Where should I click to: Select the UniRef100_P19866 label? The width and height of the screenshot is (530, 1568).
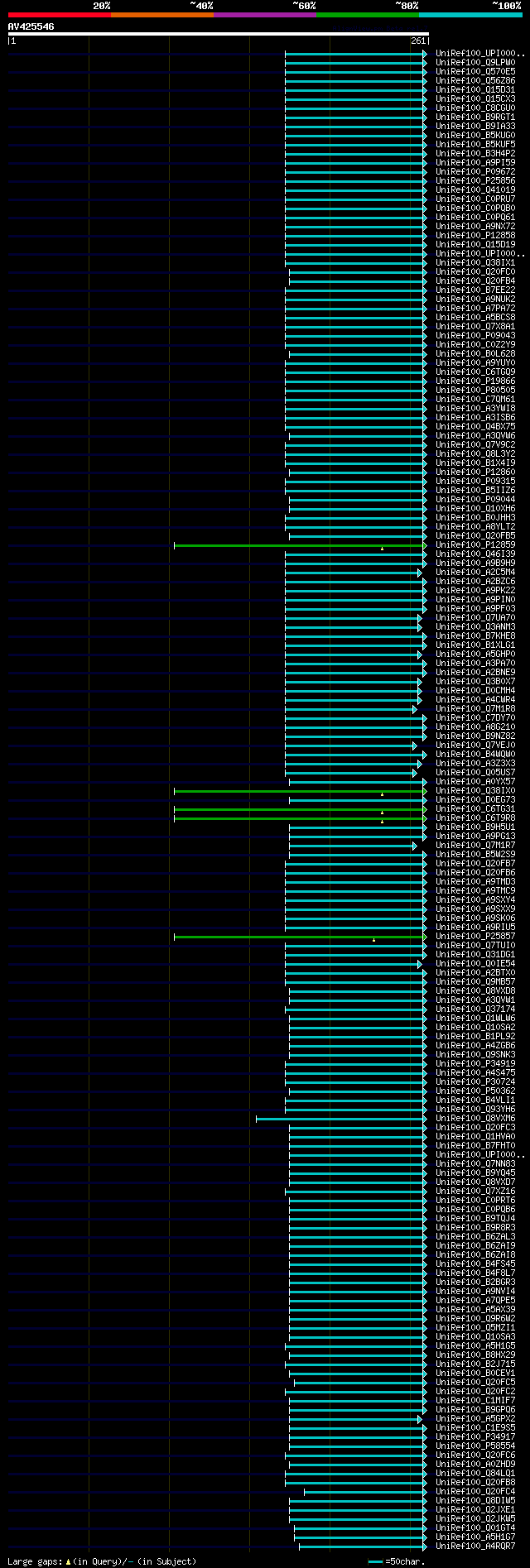click(475, 381)
